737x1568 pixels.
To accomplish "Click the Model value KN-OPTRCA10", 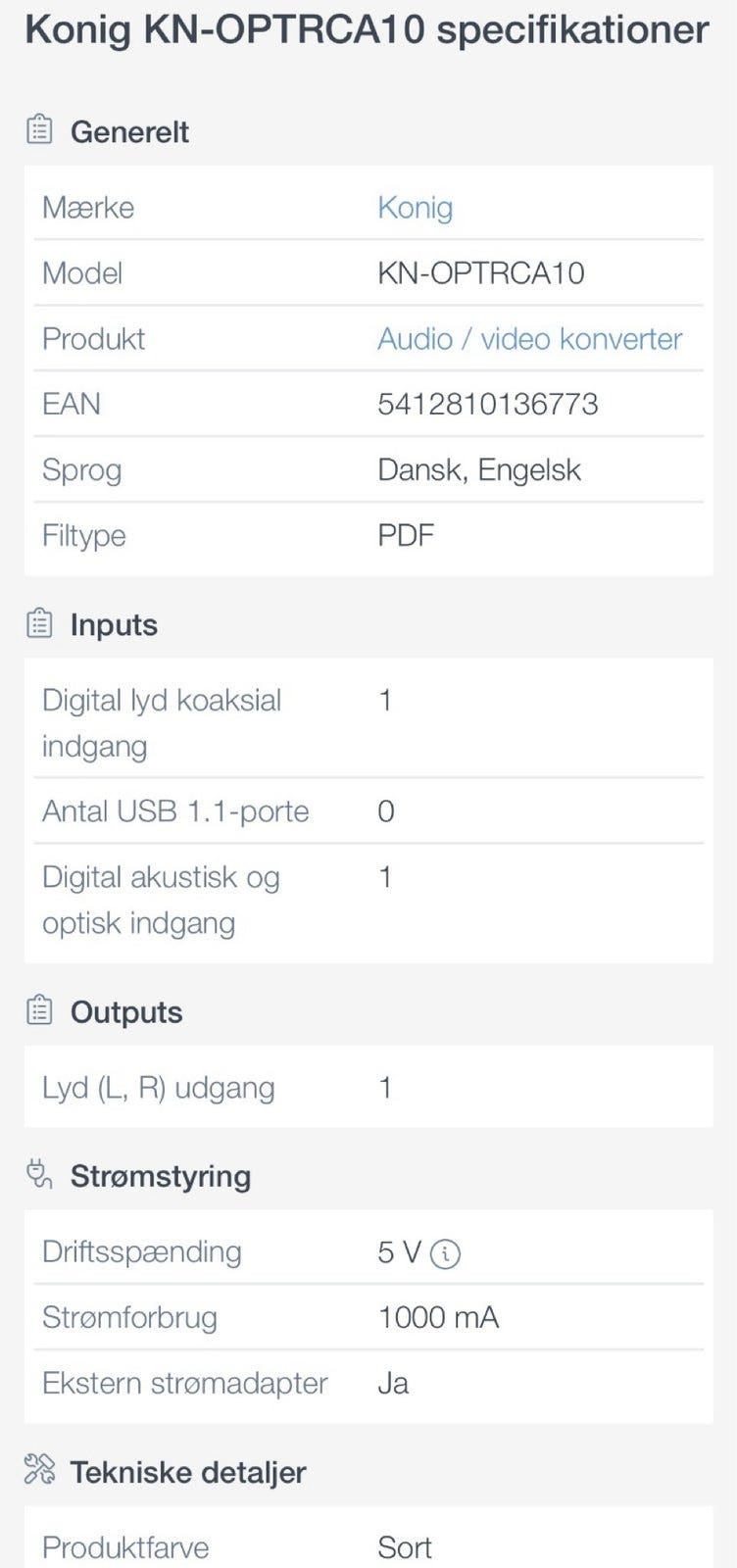I will [x=480, y=273].
